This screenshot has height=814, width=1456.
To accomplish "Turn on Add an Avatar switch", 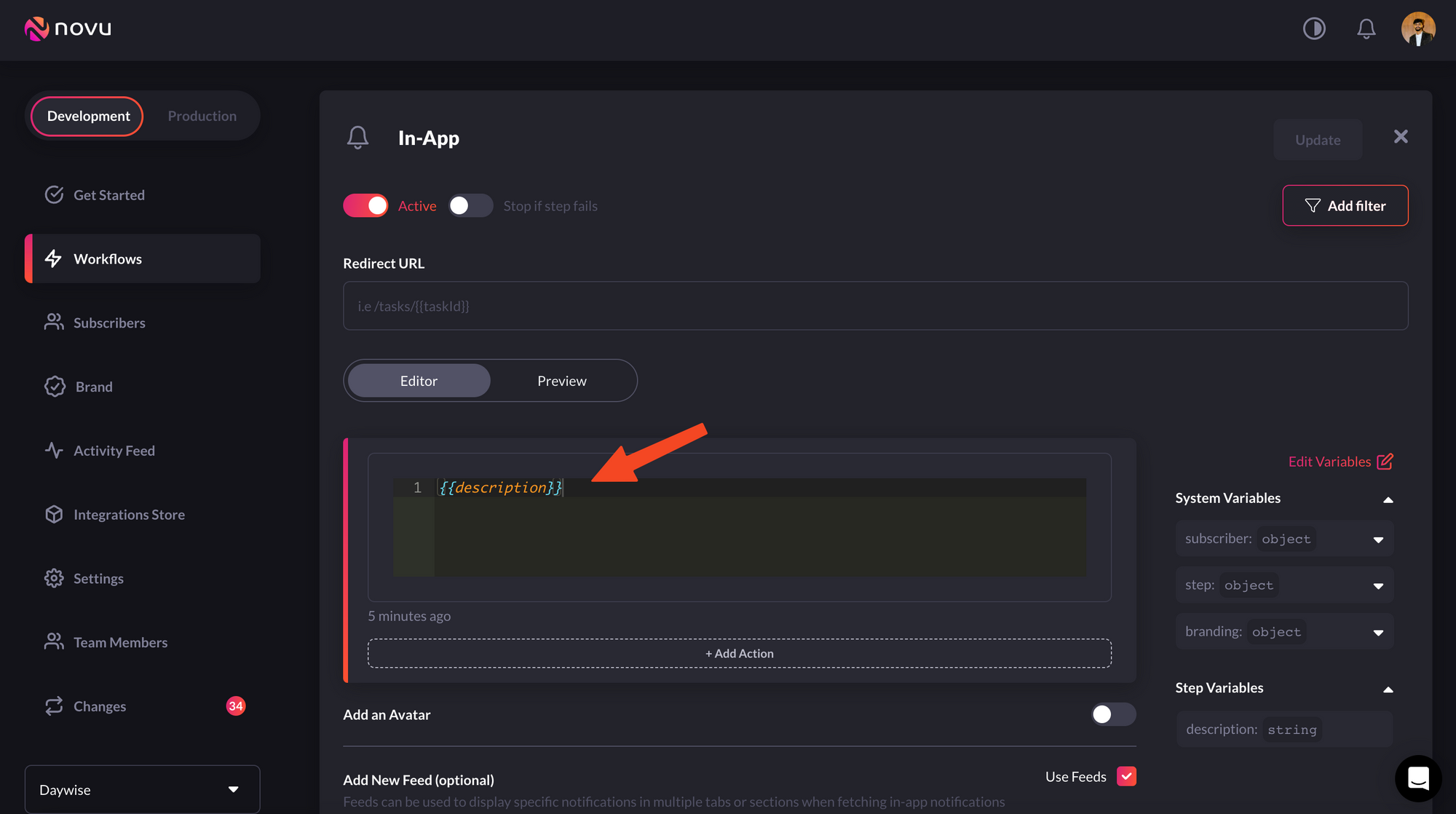I will point(1112,714).
